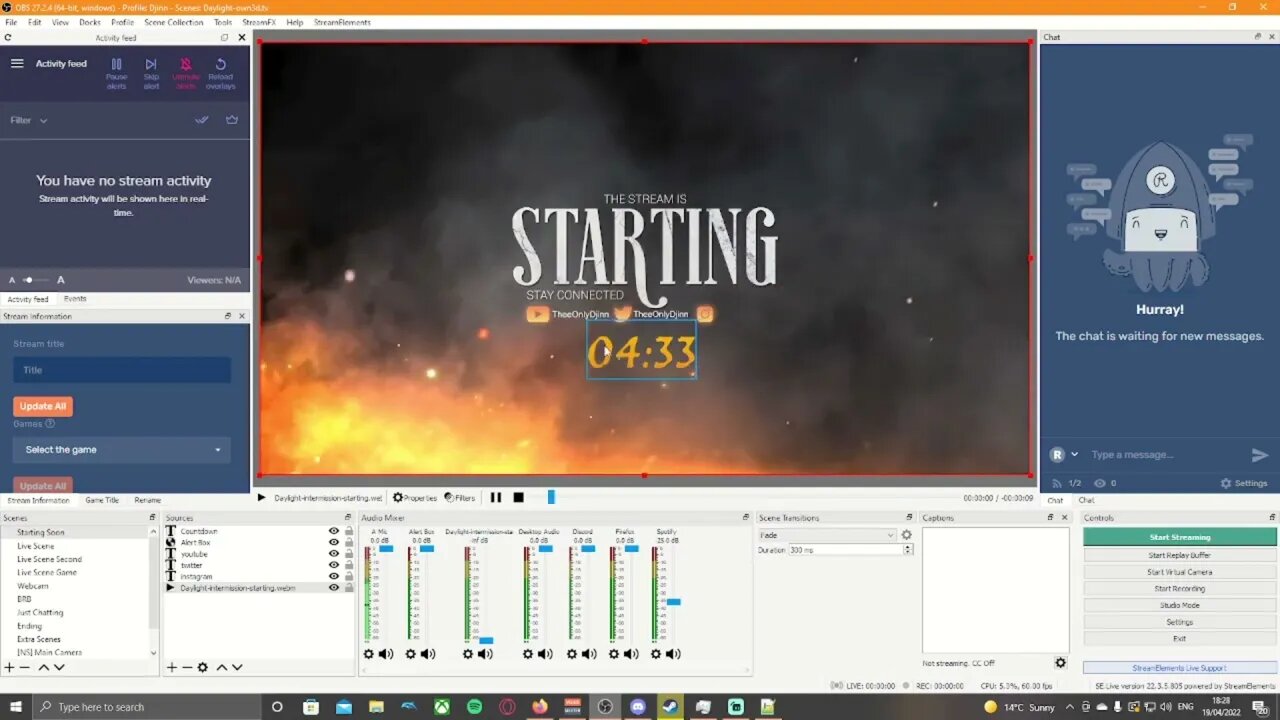The height and width of the screenshot is (720, 1280).
Task: Move the scene up in Scenes panel
Action: click(43, 667)
